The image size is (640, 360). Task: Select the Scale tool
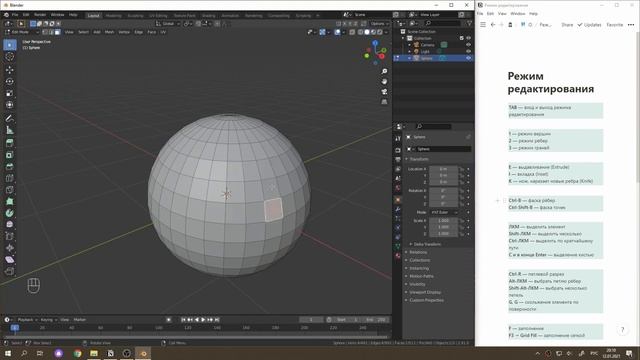click(x=10, y=93)
